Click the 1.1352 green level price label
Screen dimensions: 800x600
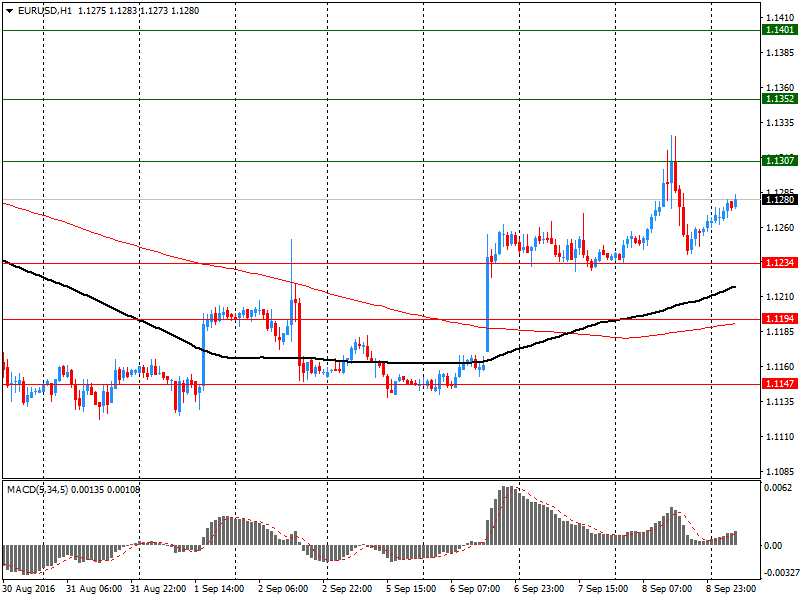[x=779, y=99]
